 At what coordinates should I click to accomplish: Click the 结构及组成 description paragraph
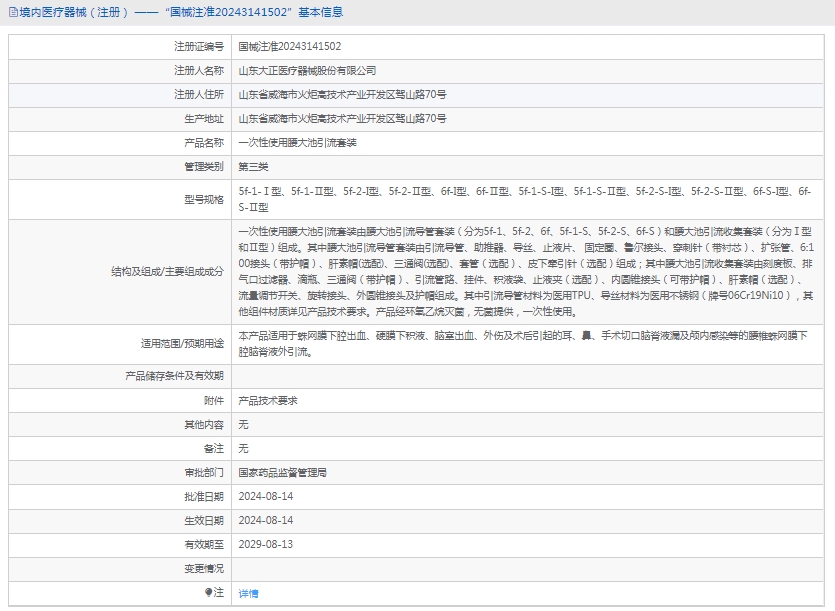(524, 270)
